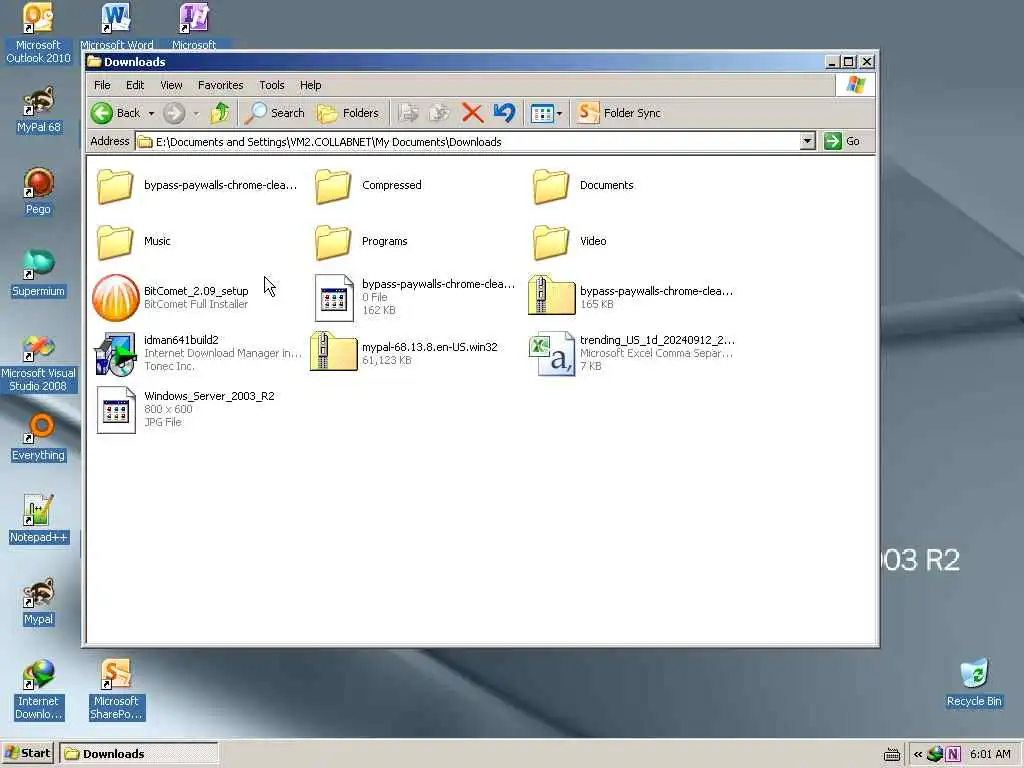Select the Music folder
Screen dimensions: 1024x768
click(134, 242)
